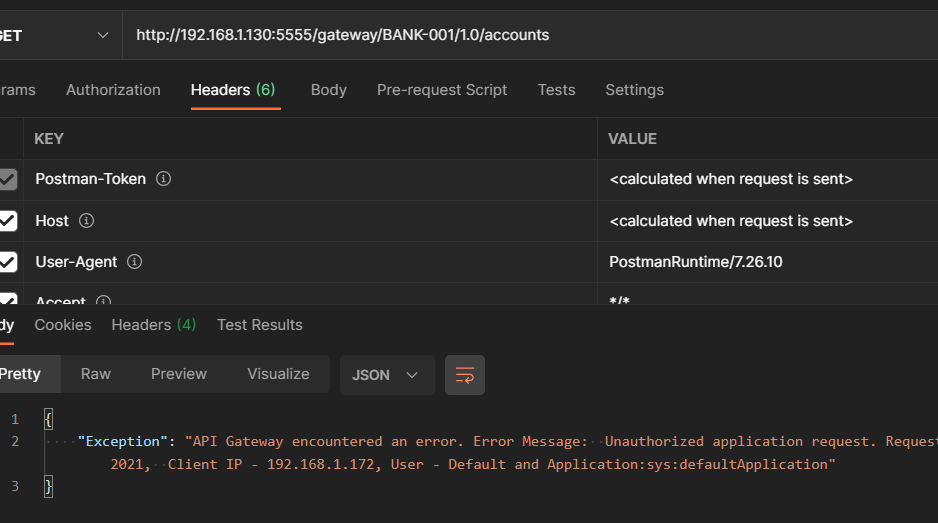Open the HTTP method GET dropdown
This screenshot has width=938, height=523.
55,35
